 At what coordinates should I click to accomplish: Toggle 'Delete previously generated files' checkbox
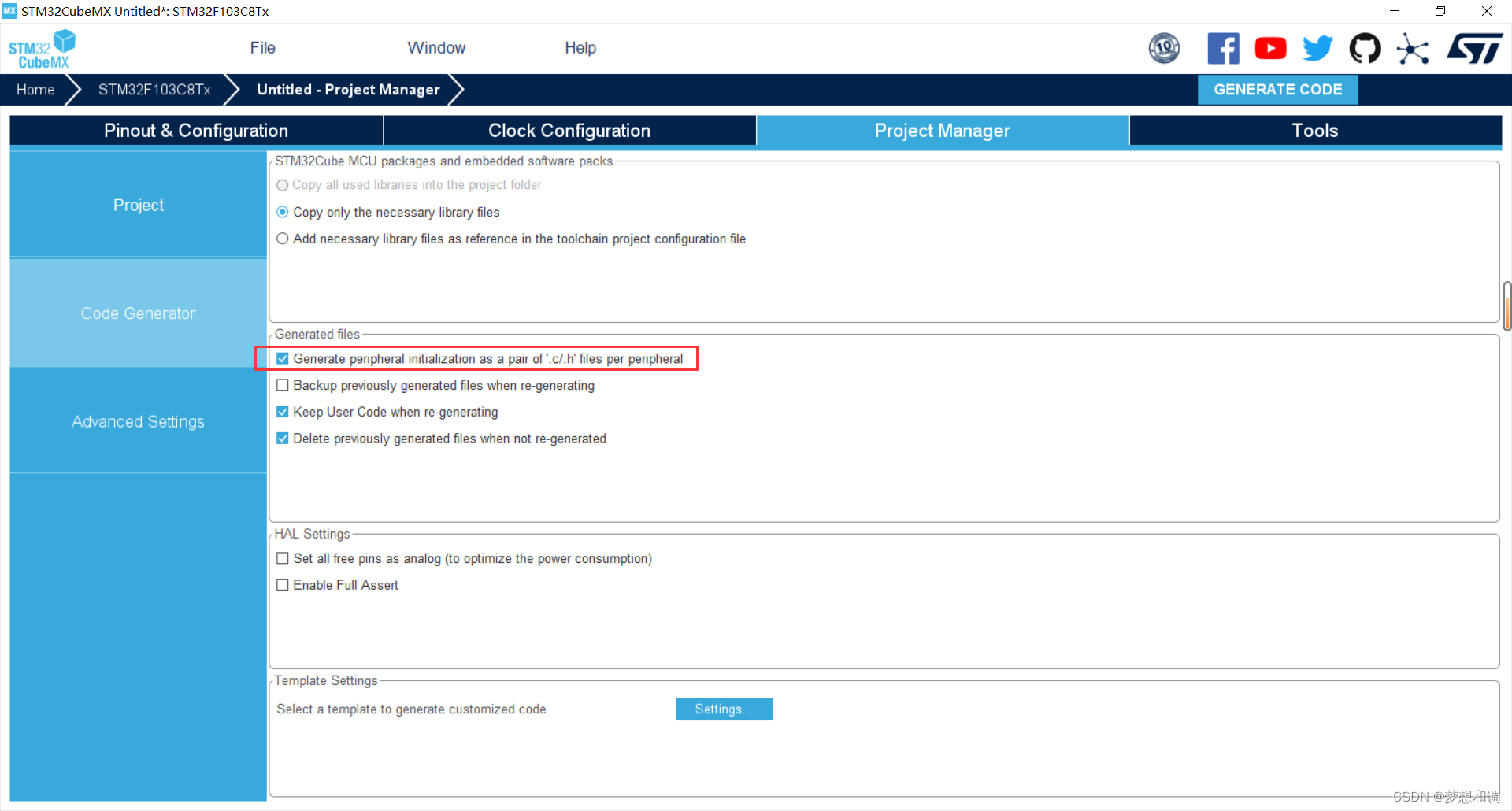[x=283, y=439]
